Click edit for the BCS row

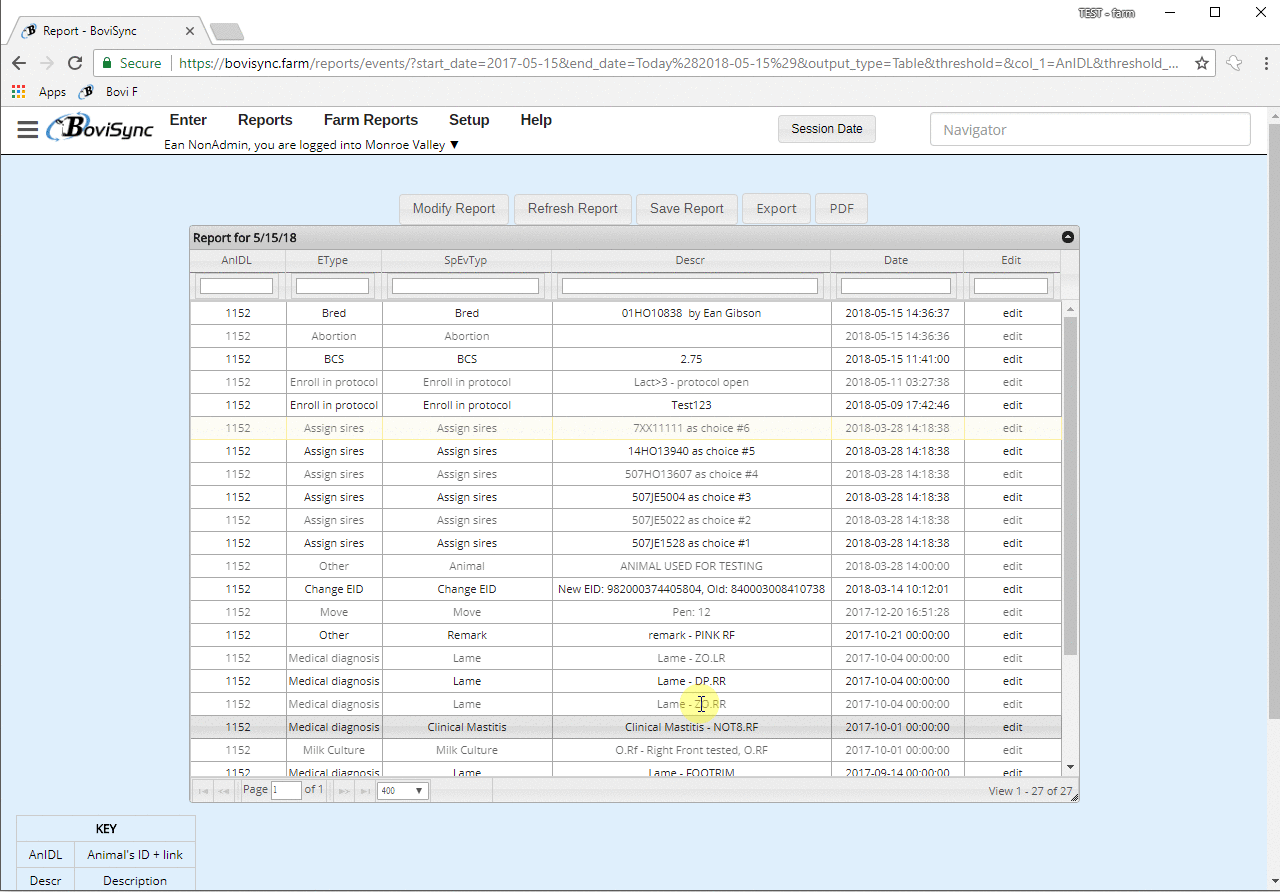(1013, 359)
